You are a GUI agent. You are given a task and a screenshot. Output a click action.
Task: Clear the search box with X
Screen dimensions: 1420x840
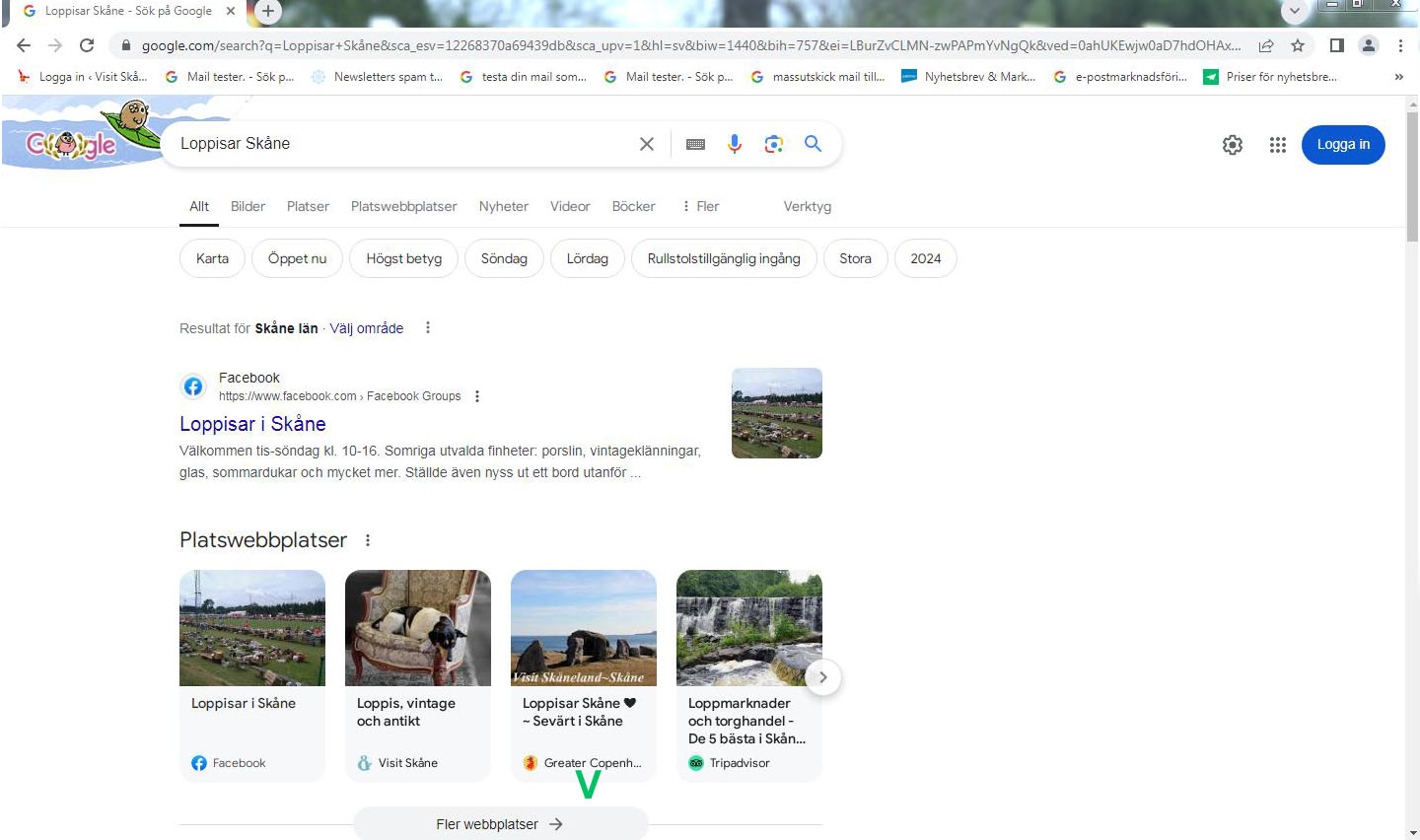point(647,144)
